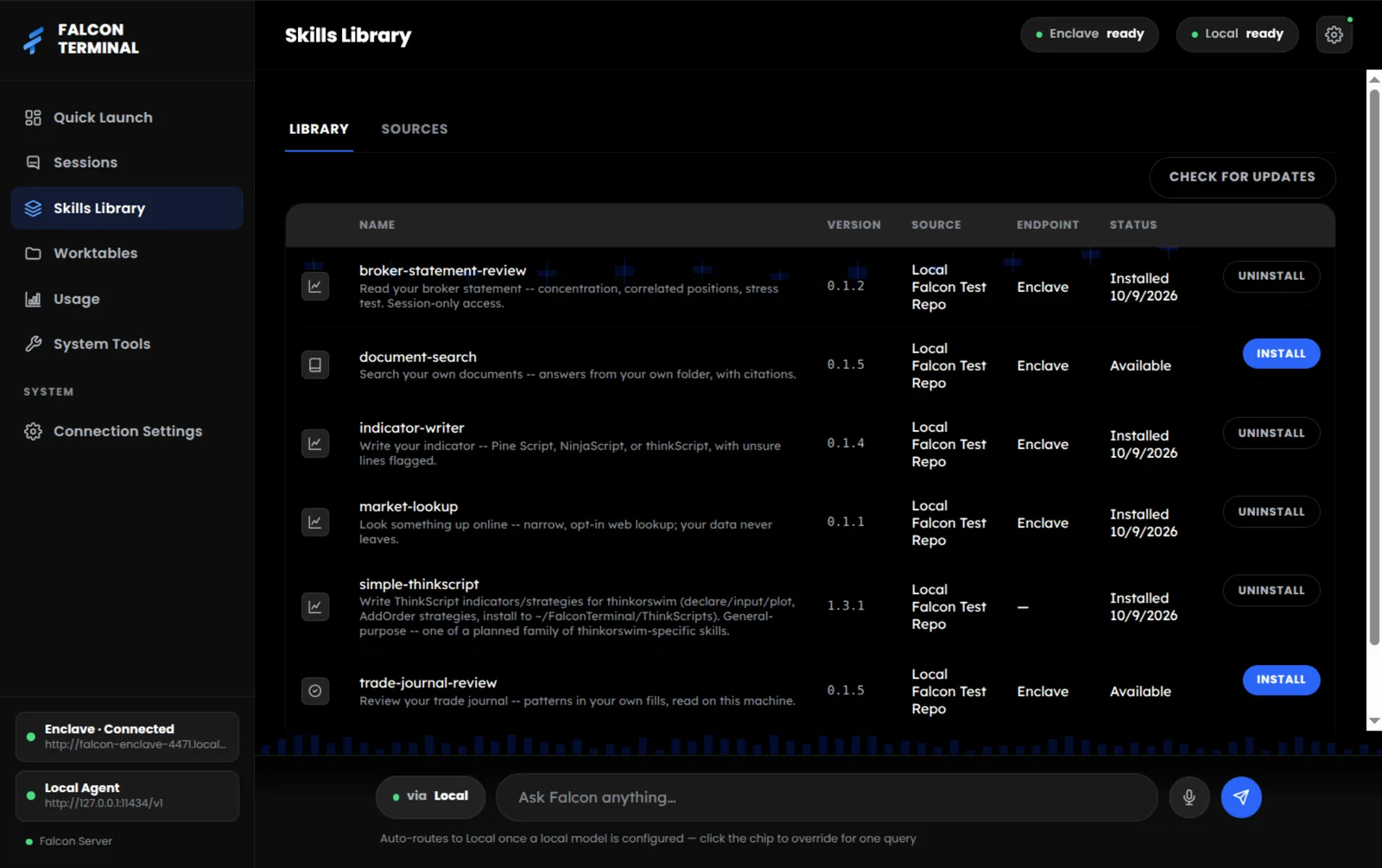Click trade-journal-review checkmark icon

(315, 691)
